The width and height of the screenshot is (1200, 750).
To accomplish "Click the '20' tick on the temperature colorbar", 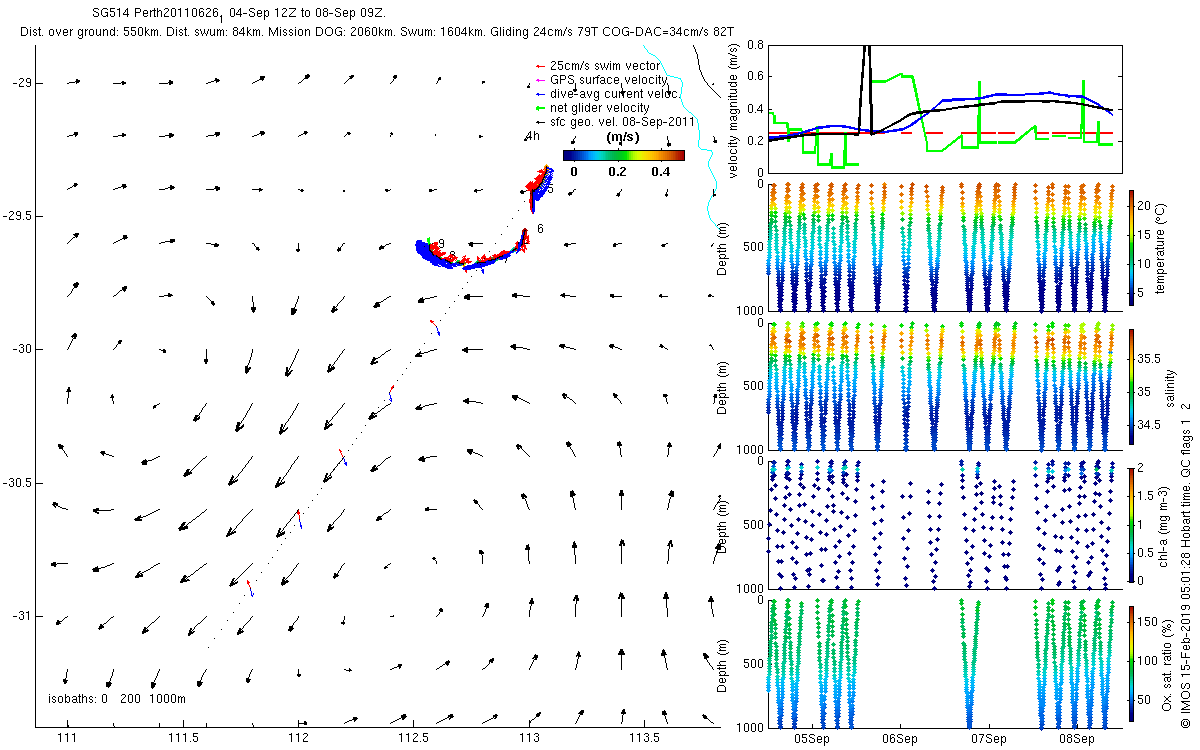I will point(1146,204).
